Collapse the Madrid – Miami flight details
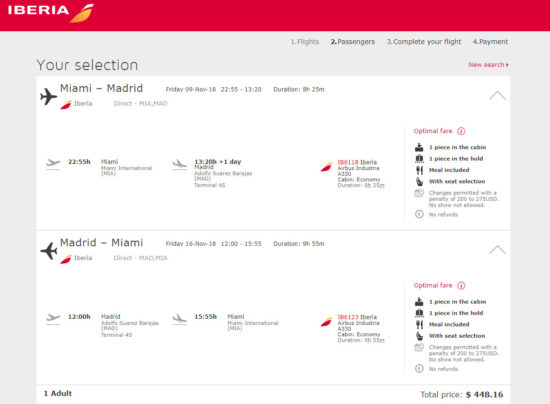 point(497,249)
